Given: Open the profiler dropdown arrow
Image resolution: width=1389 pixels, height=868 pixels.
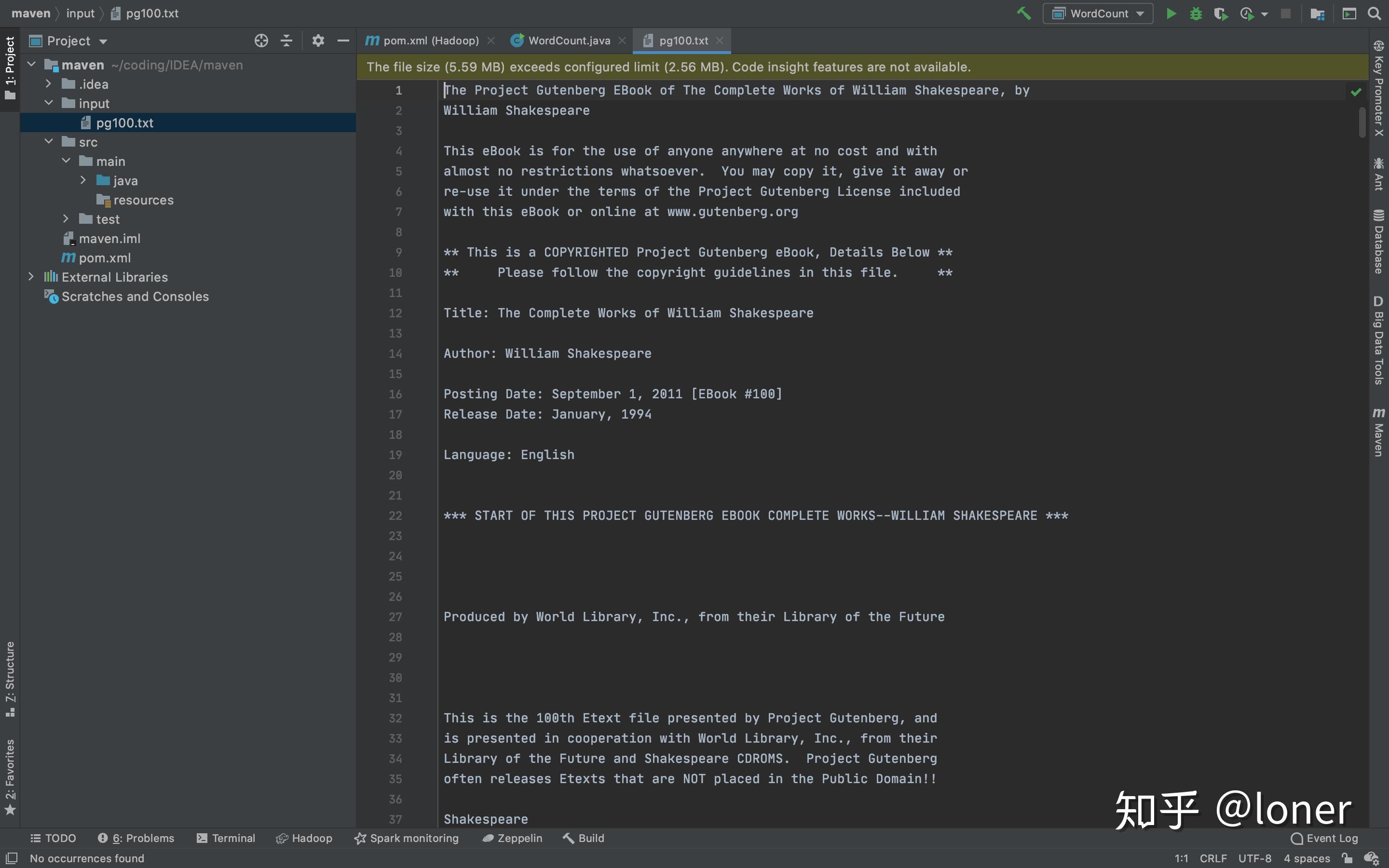Looking at the screenshot, I should click(1265, 14).
